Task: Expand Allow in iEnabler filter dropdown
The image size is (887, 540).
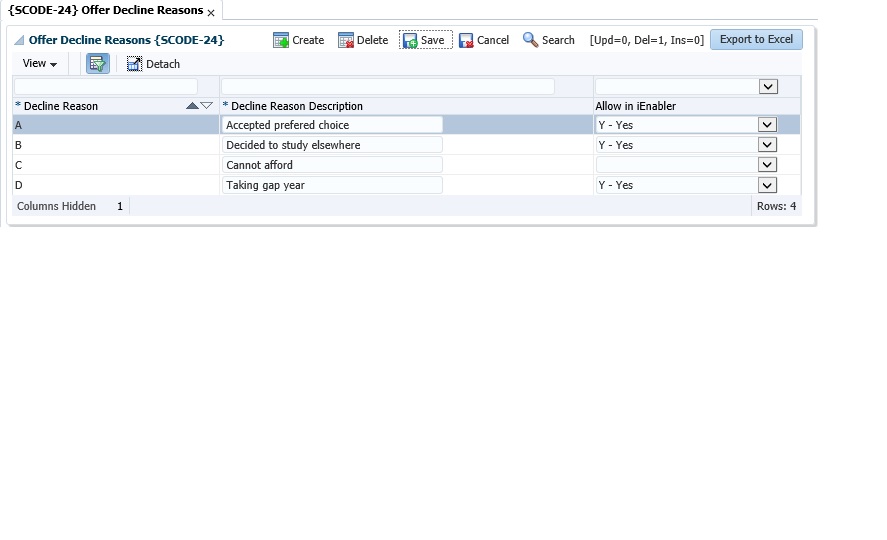Action: pos(768,87)
